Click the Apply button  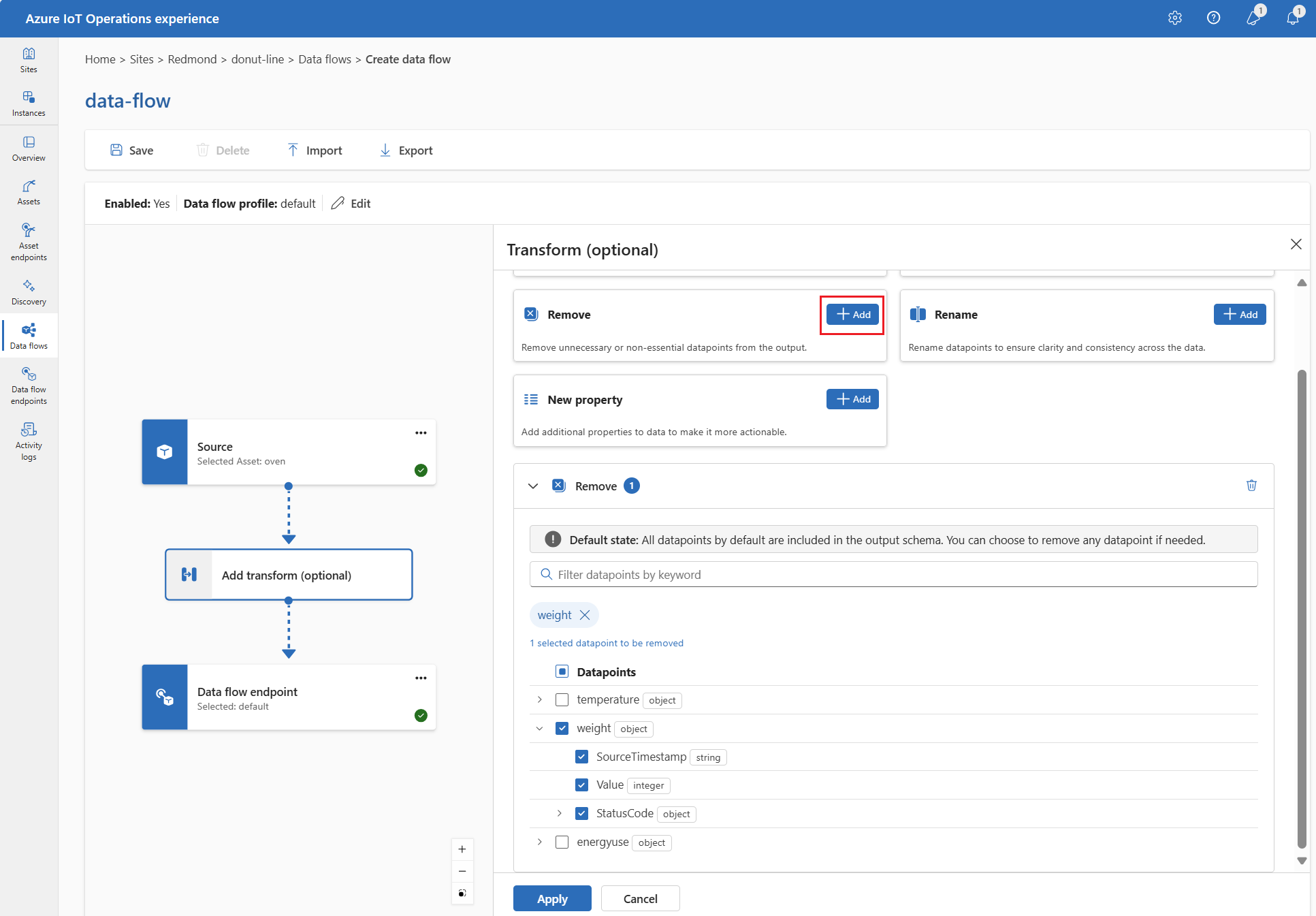[x=551, y=898]
